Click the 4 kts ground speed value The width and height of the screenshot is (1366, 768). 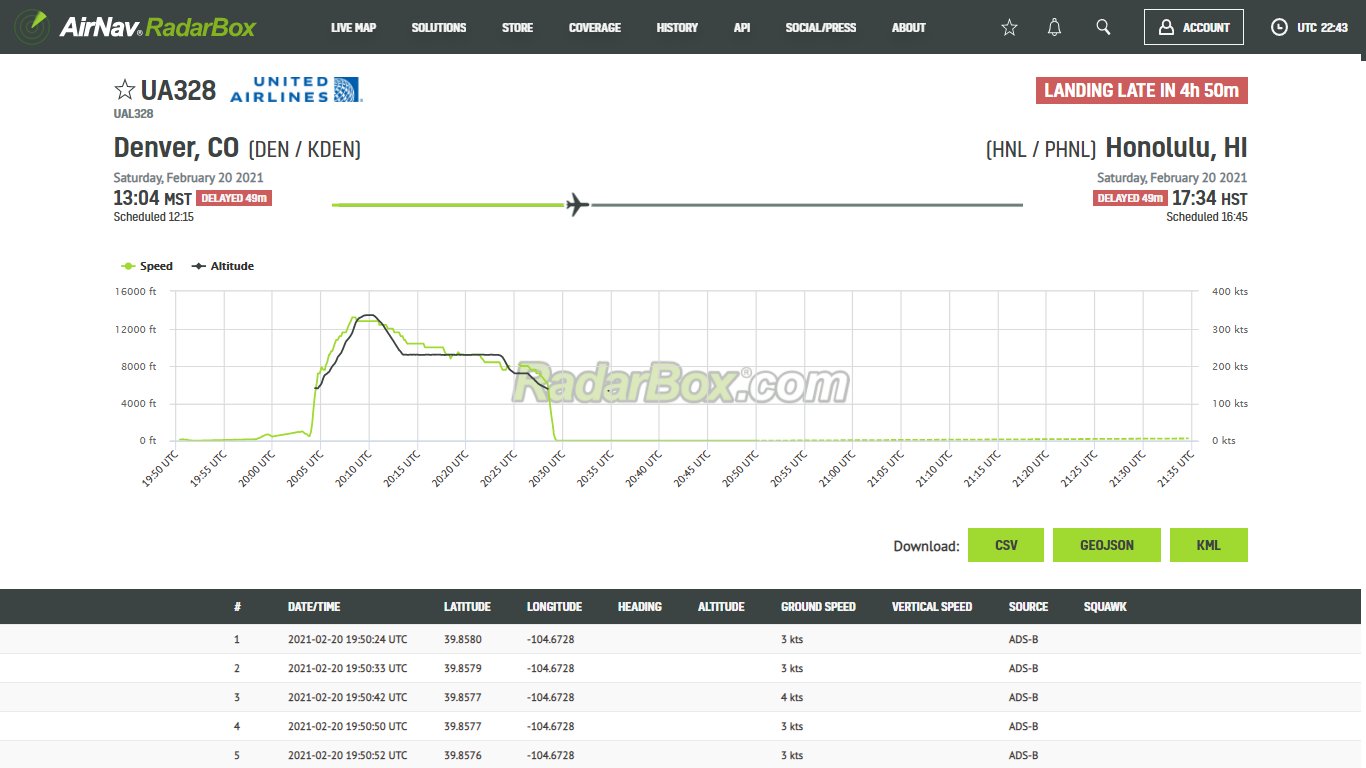click(792, 697)
